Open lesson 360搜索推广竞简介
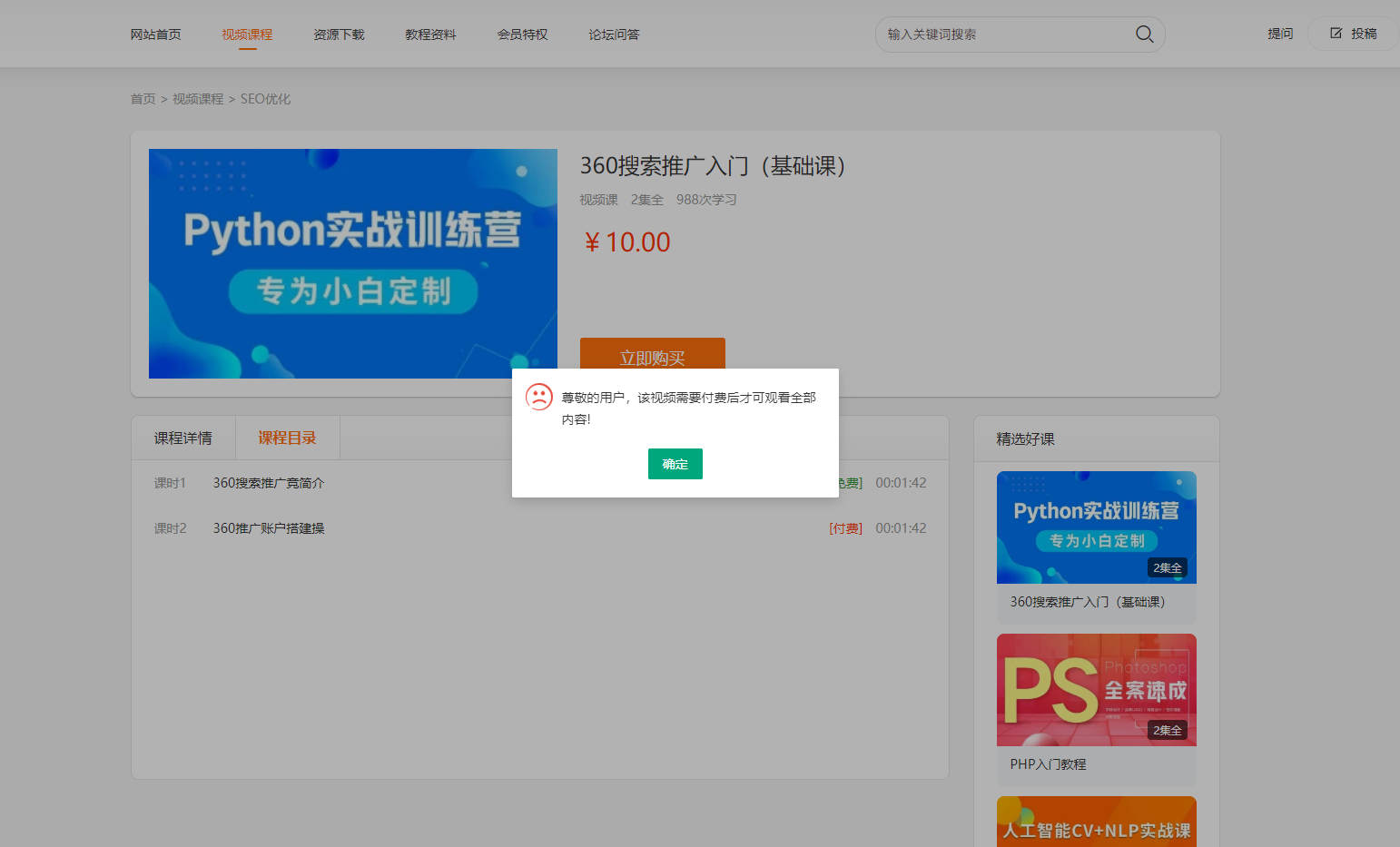 point(269,483)
